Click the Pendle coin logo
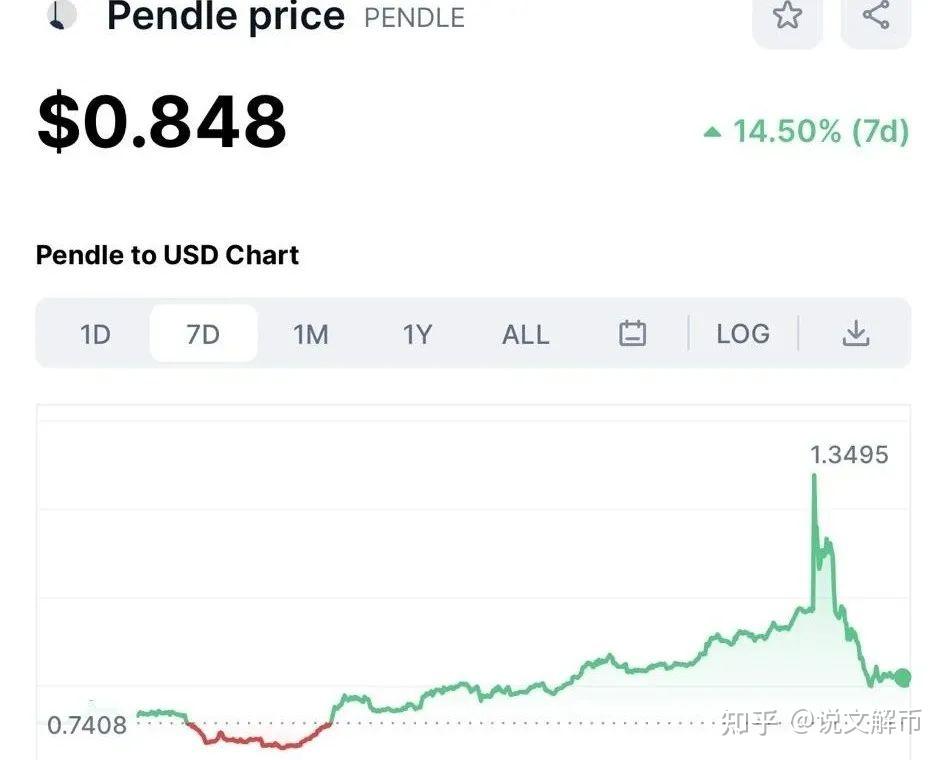 click(x=62, y=16)
